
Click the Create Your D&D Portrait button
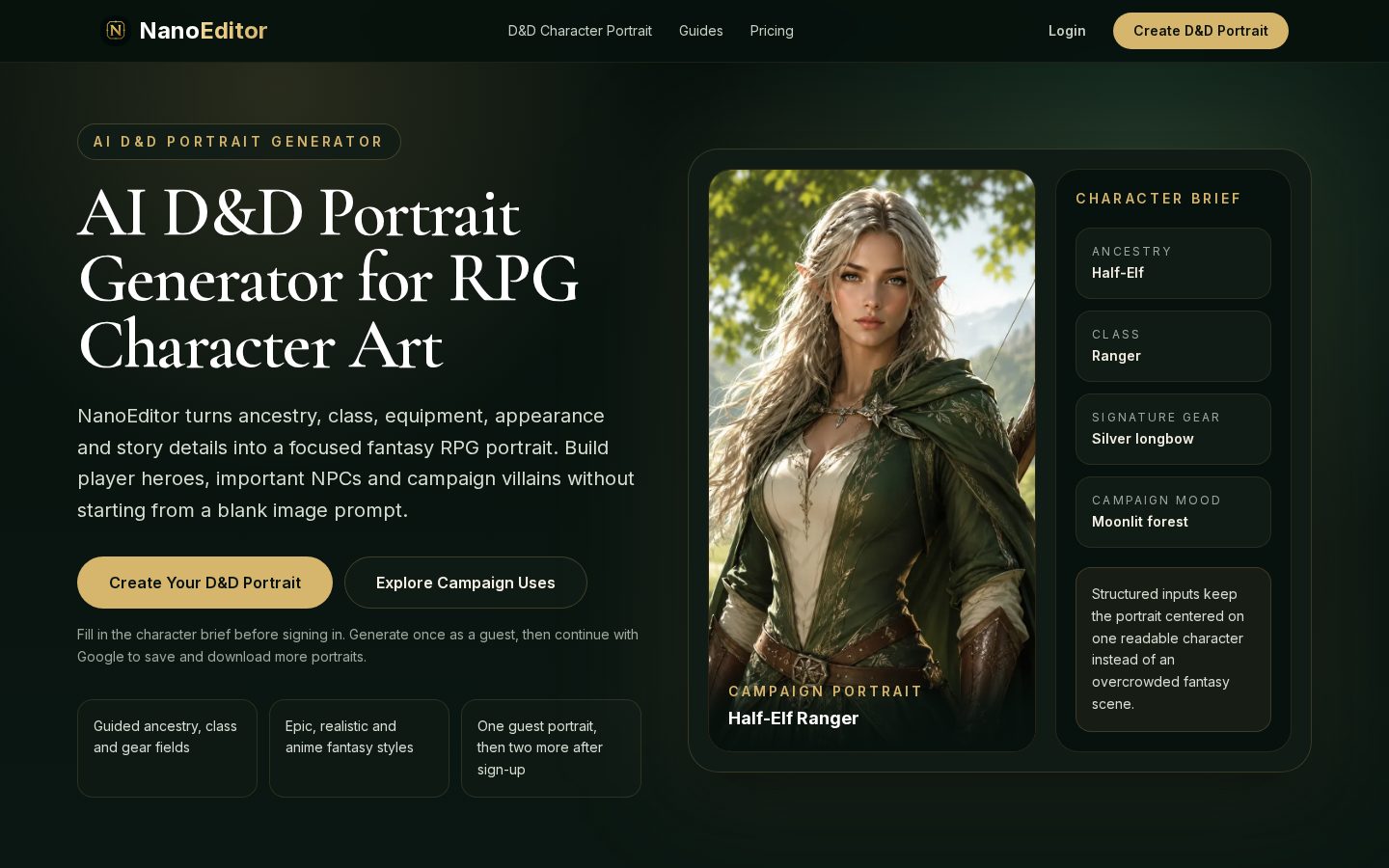(204, 583)
